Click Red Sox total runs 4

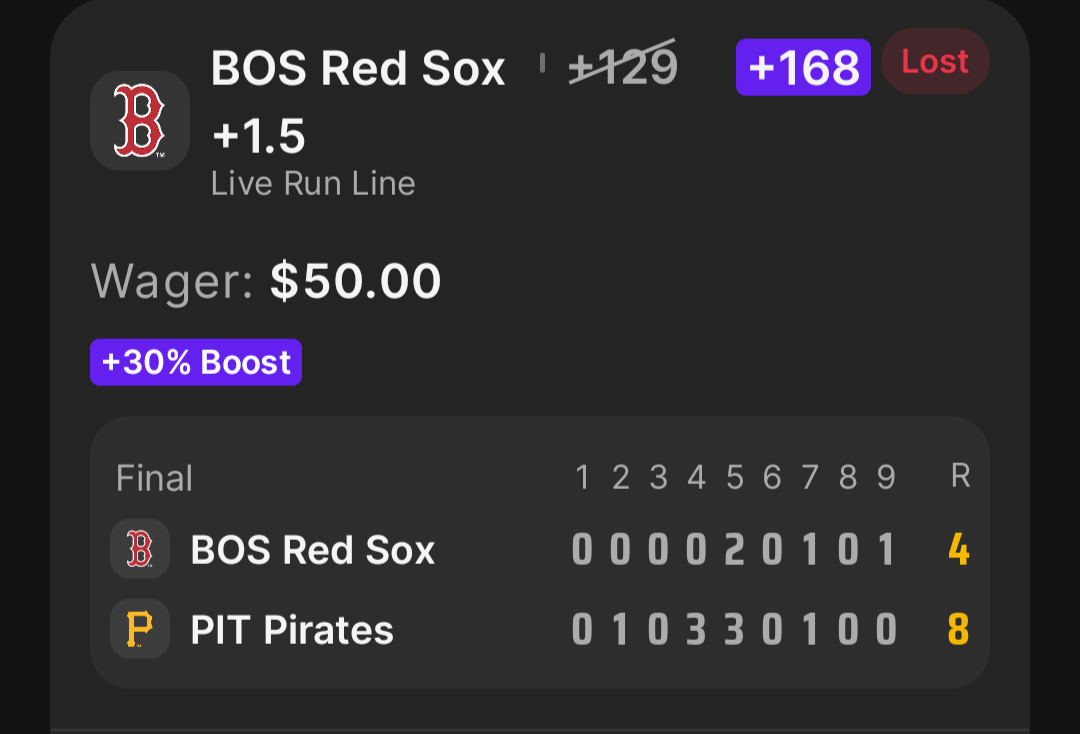[959, 549]
